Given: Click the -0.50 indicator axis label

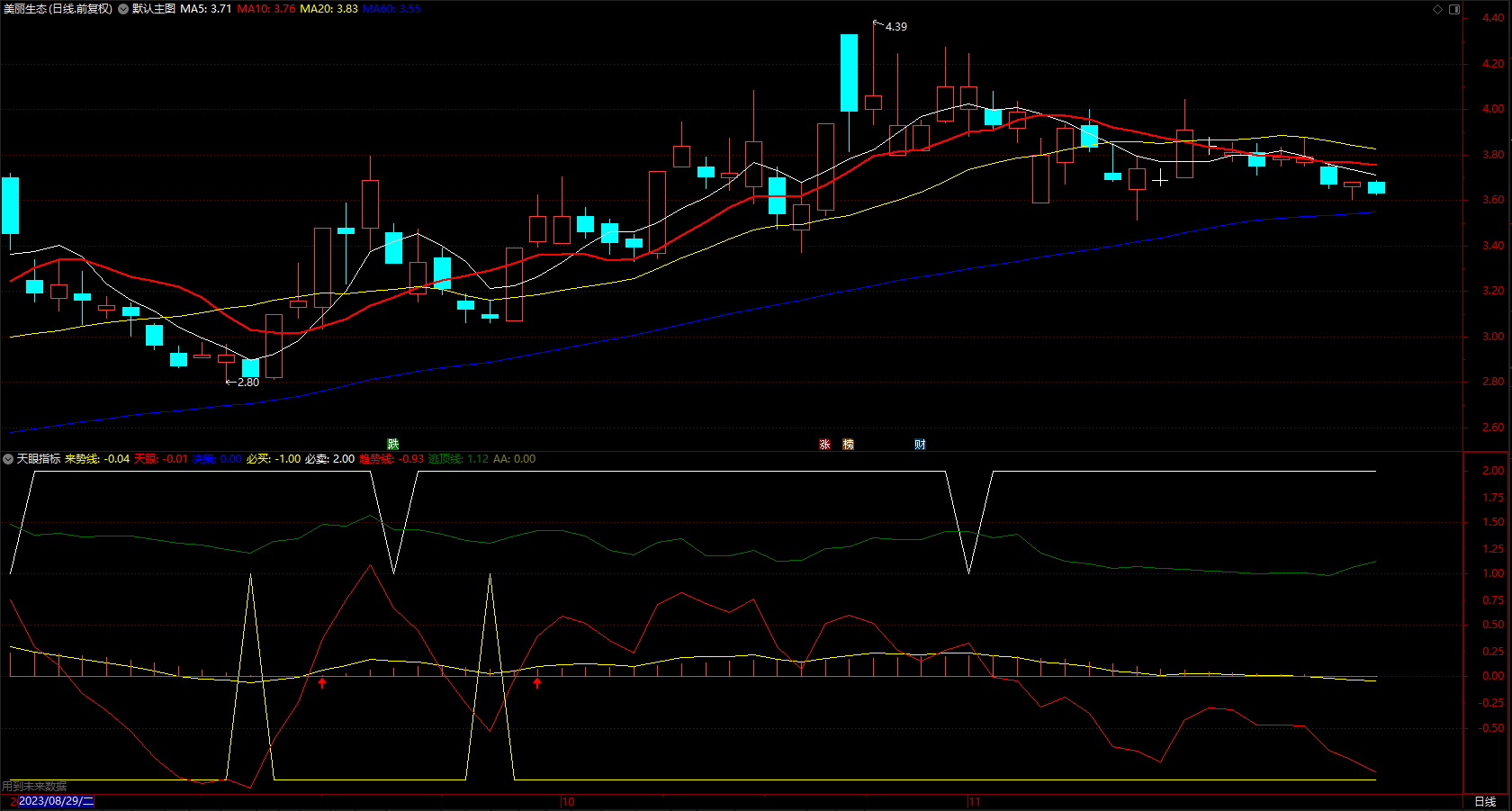Looking at the screenshot, I should tap(1491, 728).
